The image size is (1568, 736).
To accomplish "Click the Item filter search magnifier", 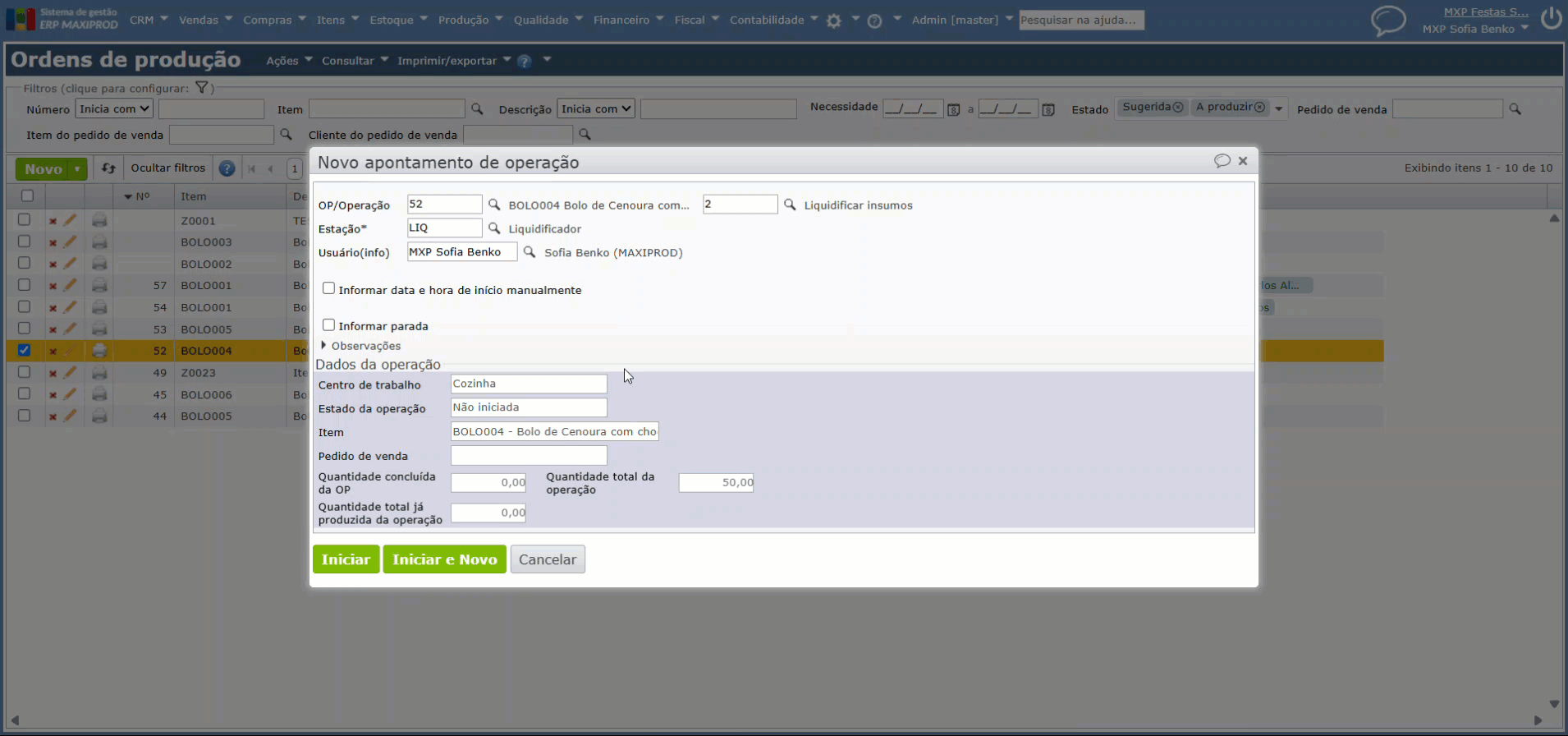I will click(477, 109).
